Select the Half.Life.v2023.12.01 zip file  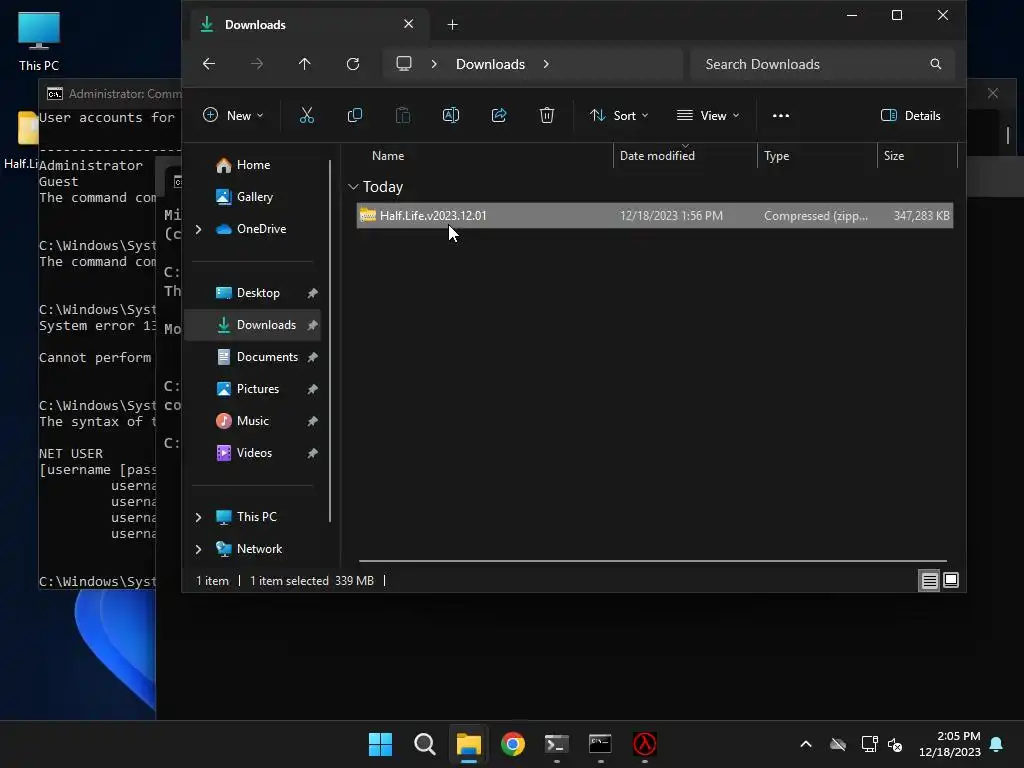click(654, 216)
